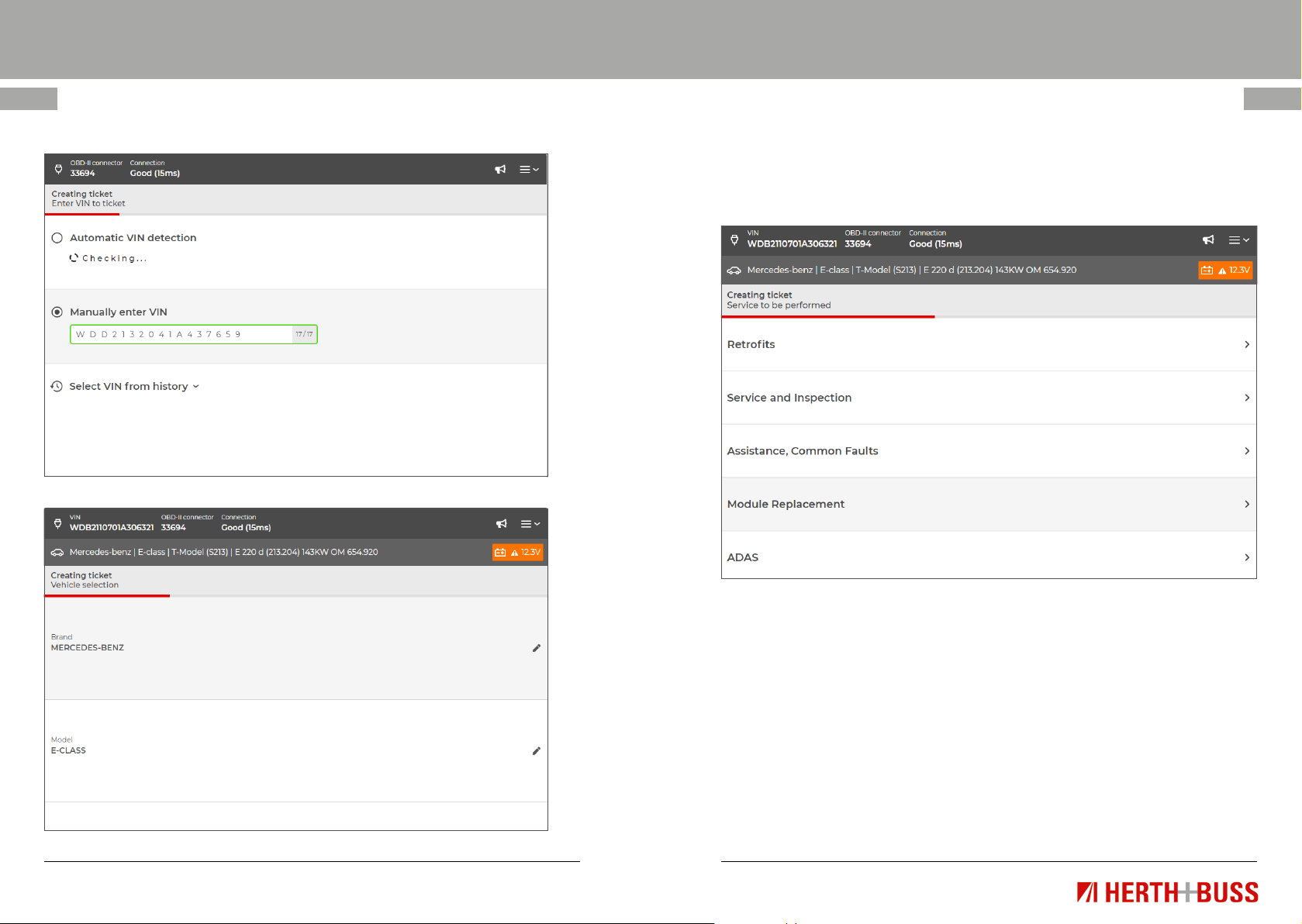1302x924 pixels.
Task: Click car icon in Vehicle selection panel
Action: coord(57,553)
